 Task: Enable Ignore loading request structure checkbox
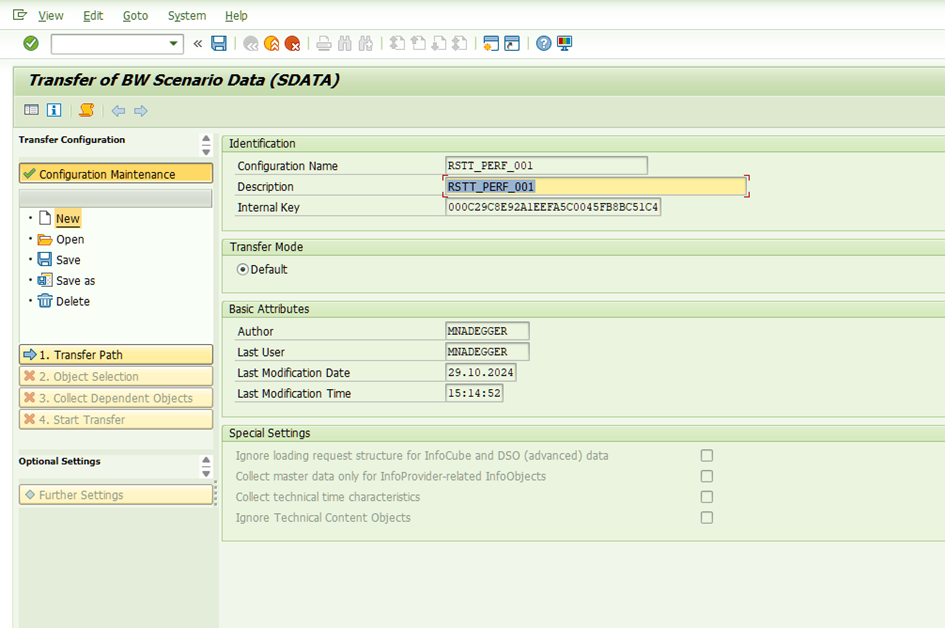(x=707, y=456)
